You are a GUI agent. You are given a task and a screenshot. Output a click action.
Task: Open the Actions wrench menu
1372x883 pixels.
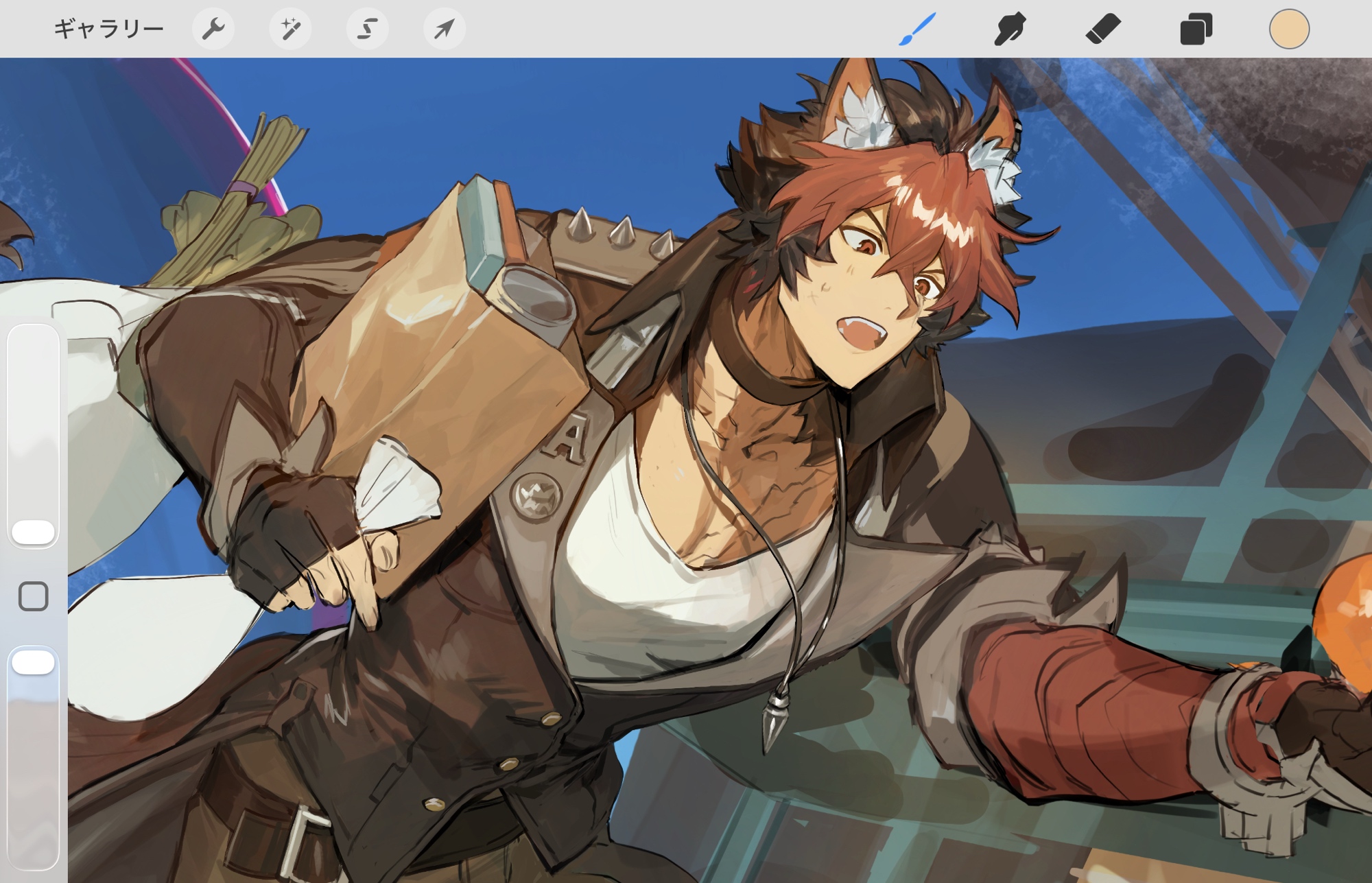(x=213, y=29)
